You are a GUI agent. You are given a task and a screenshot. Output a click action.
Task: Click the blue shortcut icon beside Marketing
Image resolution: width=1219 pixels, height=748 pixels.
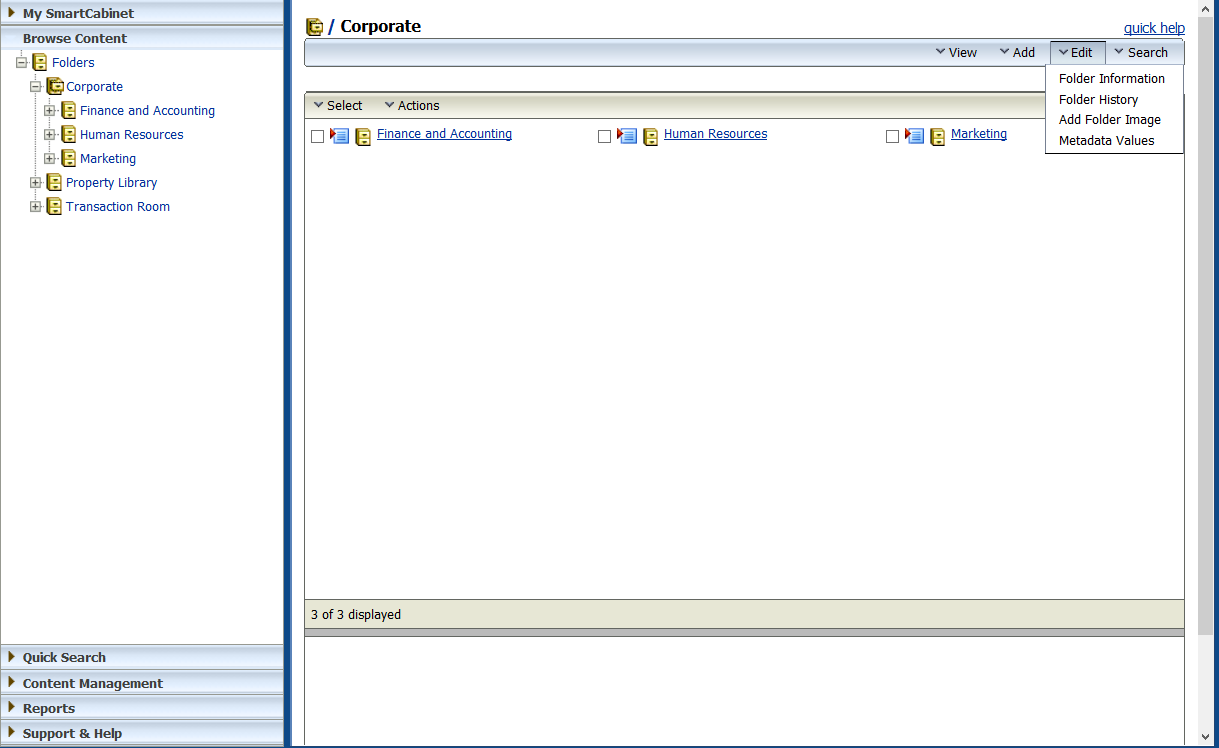[x=914, y=135]
